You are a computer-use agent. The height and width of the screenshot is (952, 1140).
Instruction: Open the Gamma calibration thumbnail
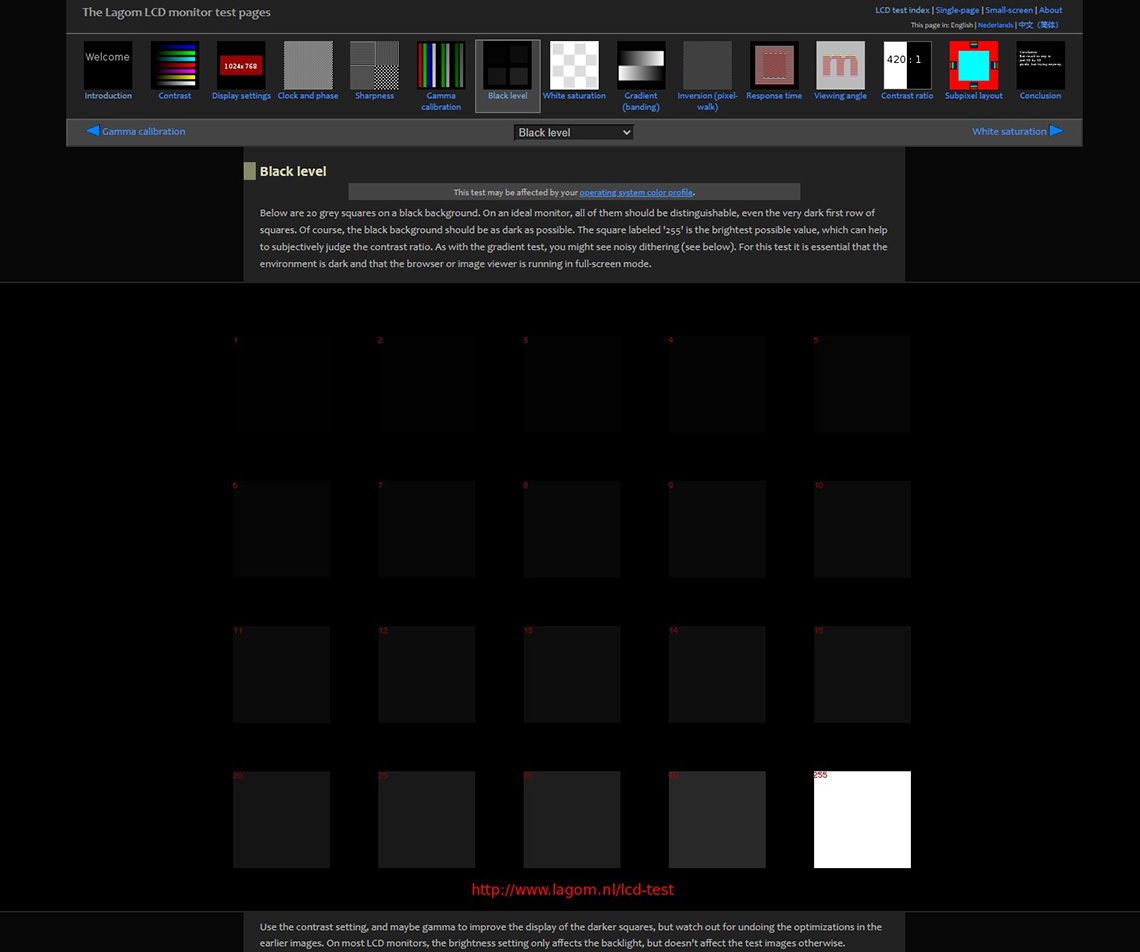coord(441,66)
